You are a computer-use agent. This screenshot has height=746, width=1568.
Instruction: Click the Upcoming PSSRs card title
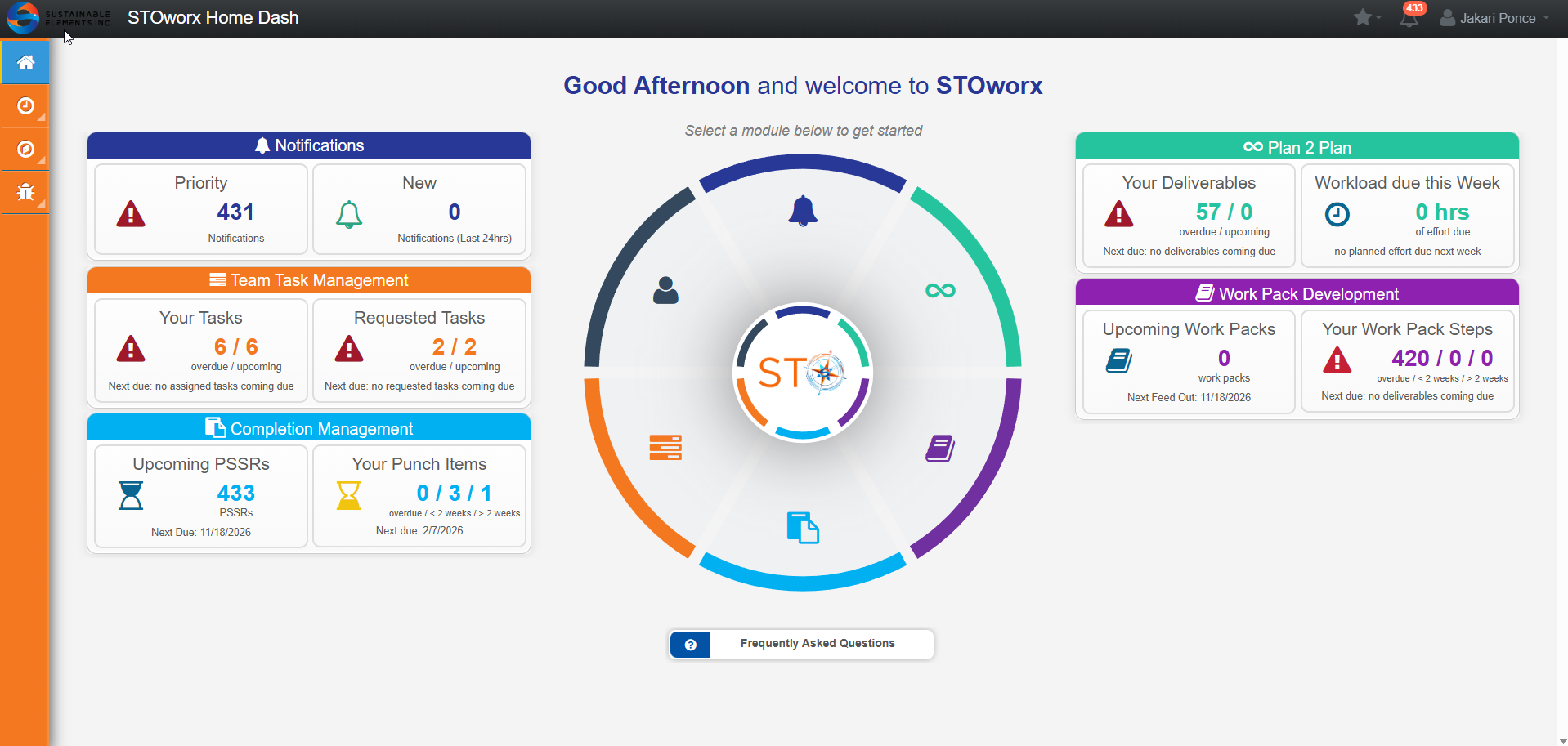coord(201,464)
